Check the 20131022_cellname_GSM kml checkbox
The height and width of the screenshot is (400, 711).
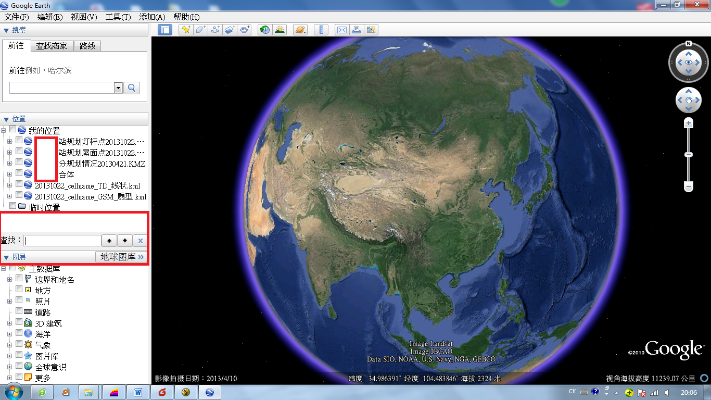[19, 195]
